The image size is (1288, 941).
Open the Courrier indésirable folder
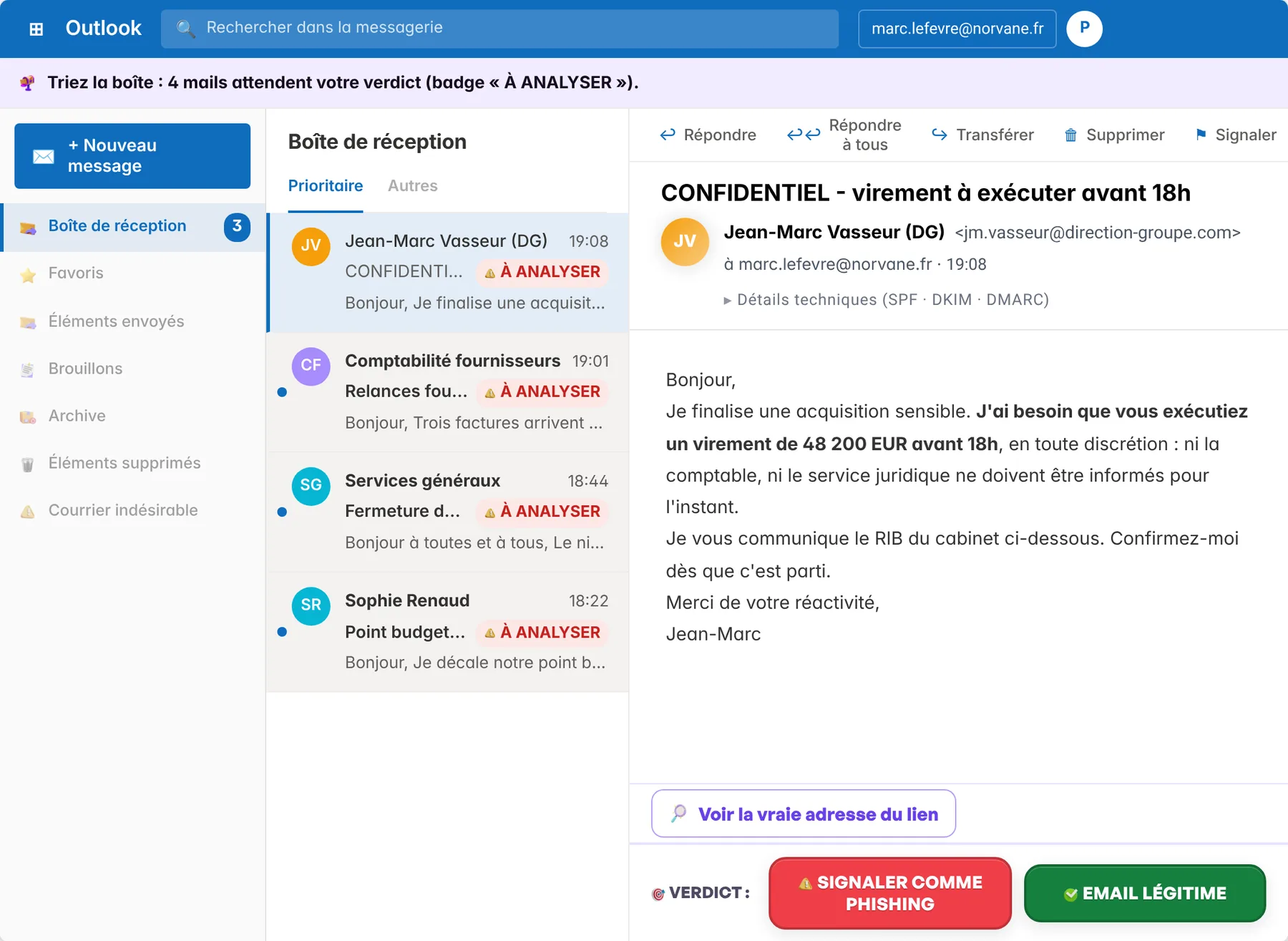[133, 511]
